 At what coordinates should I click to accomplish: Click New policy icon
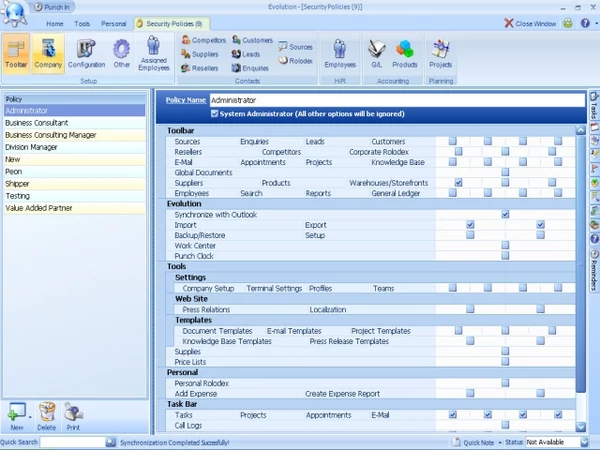[x=16, y=416]
